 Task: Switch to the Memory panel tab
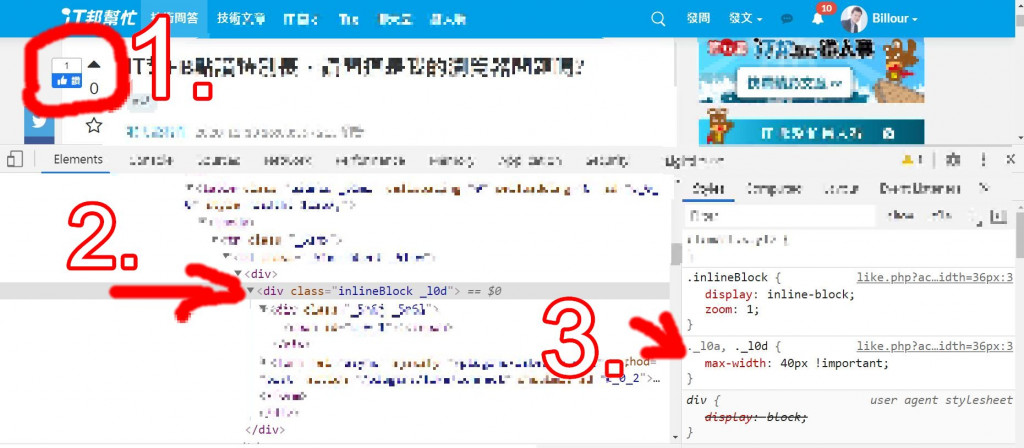coord(451,160)
